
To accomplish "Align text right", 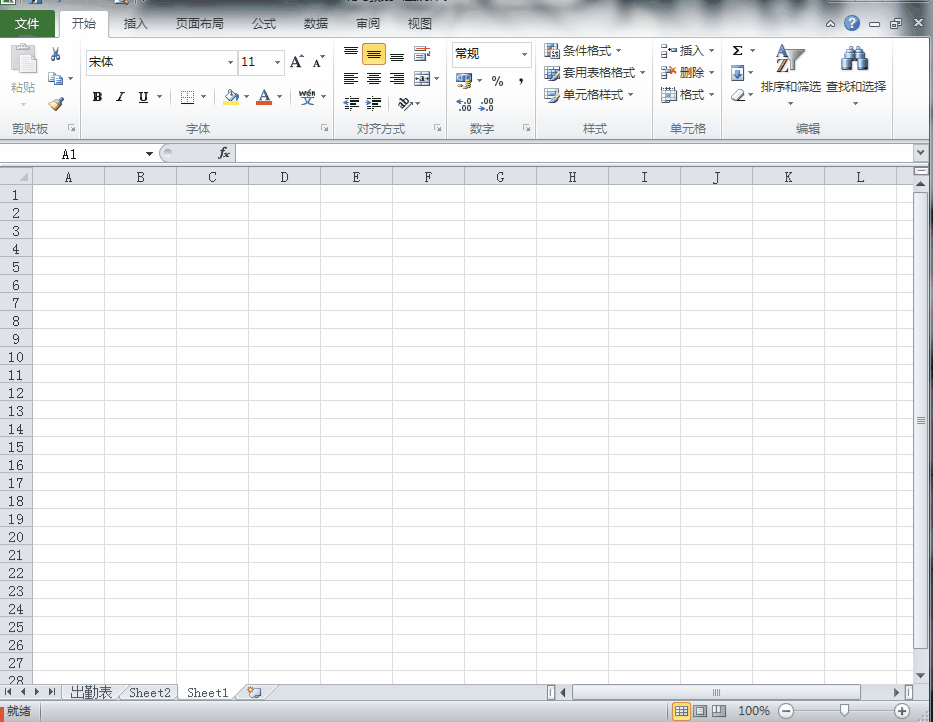I will (397, 79).
